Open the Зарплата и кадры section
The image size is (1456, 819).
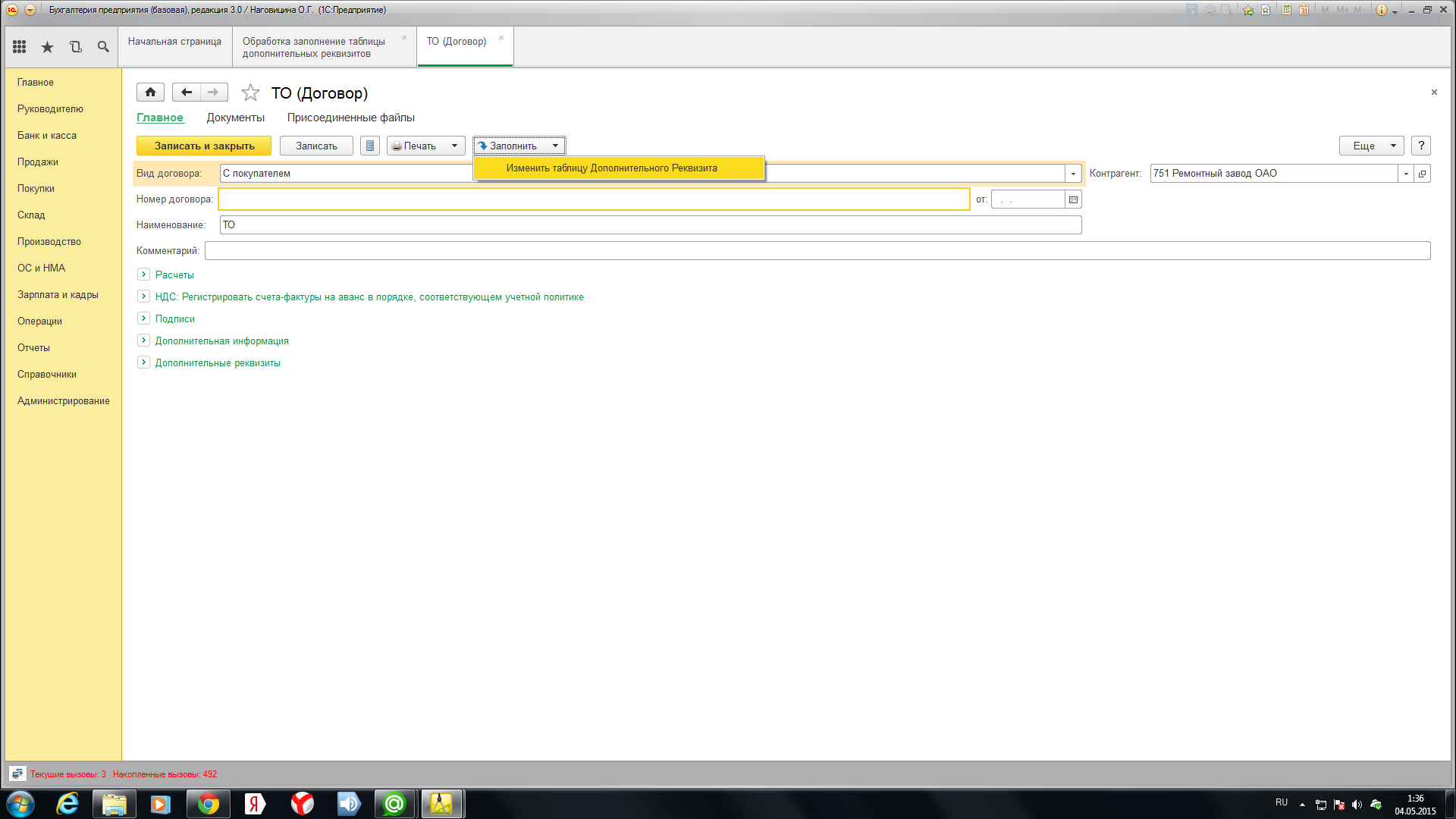pyautogui.click(x=58, y=295)
